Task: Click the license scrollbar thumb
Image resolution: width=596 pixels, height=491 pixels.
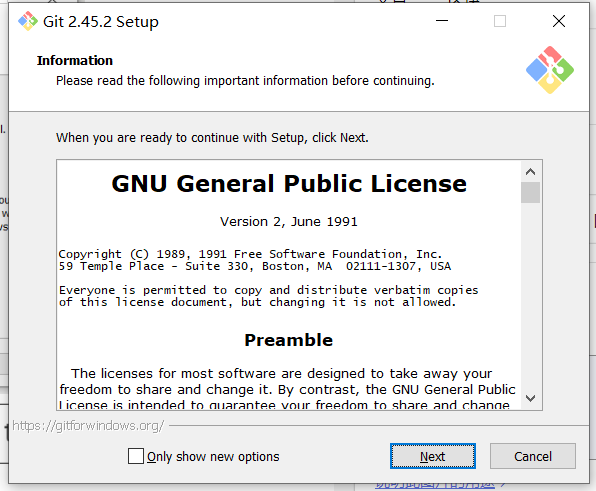Action: [530, 193]
